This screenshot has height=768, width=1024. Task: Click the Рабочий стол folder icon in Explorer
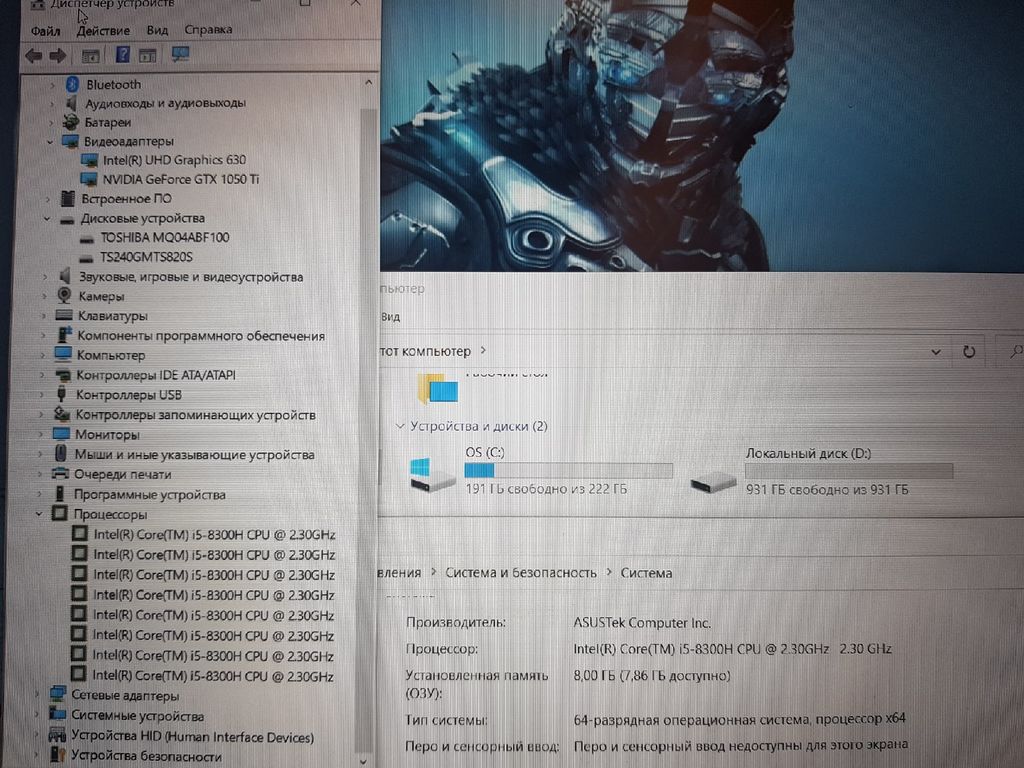[437, 388]
